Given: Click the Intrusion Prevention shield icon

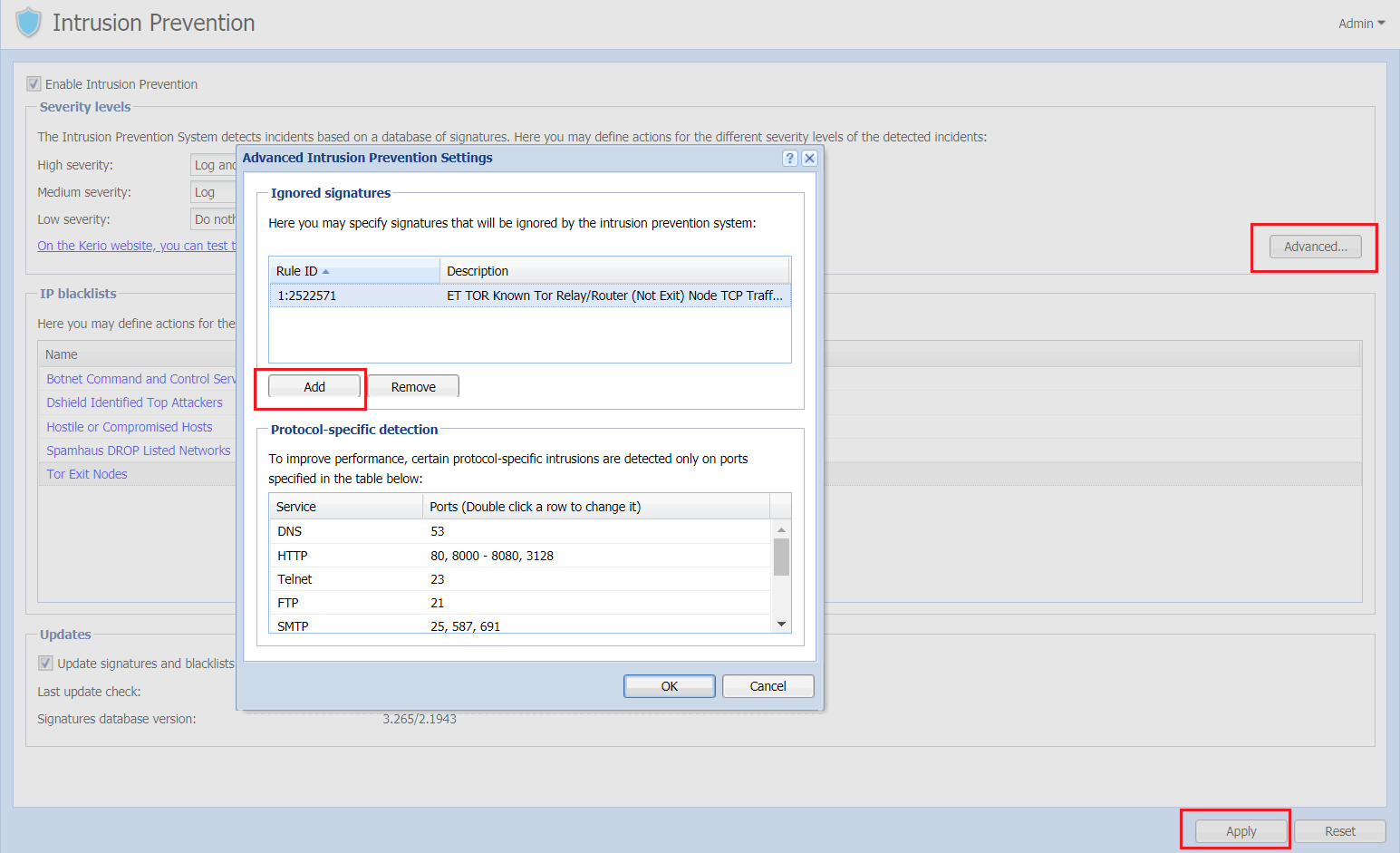Looking at the screenshot, I should pyautogui.click(x=29, y=23).
